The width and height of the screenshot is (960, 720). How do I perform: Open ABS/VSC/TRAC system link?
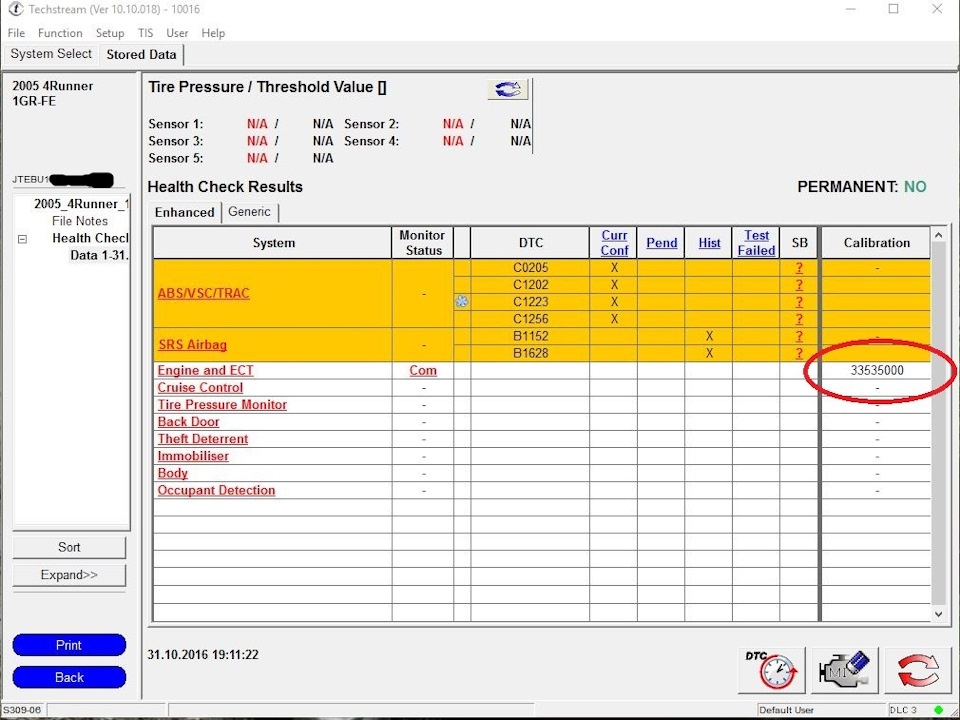(204, 293)
